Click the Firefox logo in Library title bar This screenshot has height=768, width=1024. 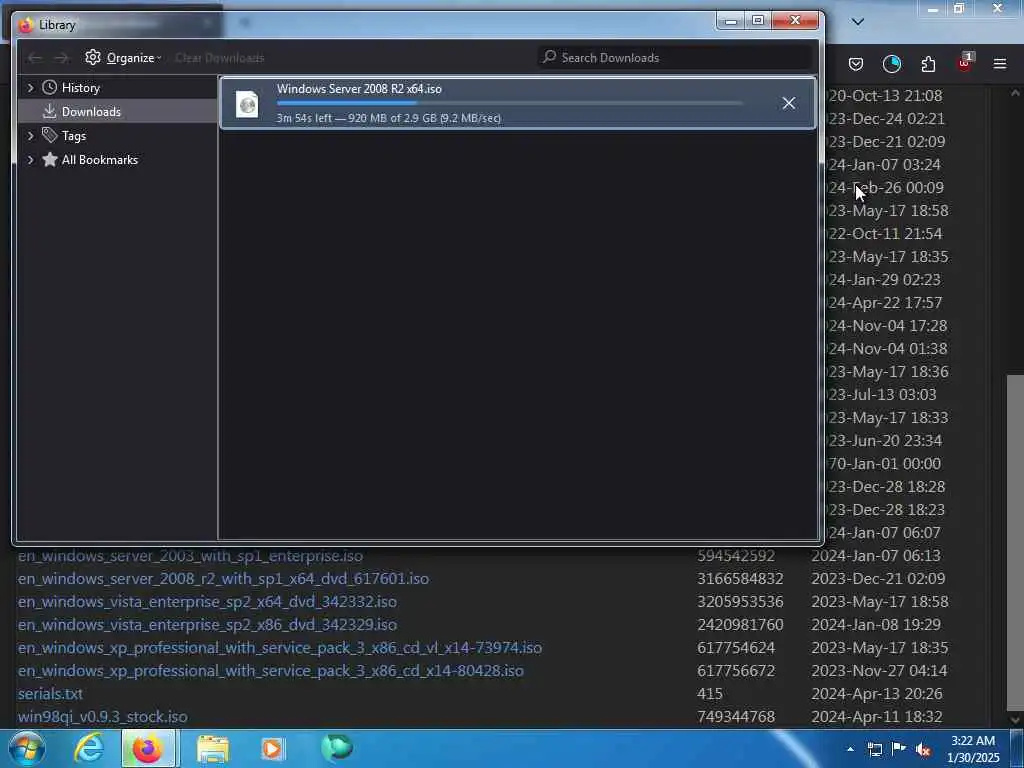[25, 25]
